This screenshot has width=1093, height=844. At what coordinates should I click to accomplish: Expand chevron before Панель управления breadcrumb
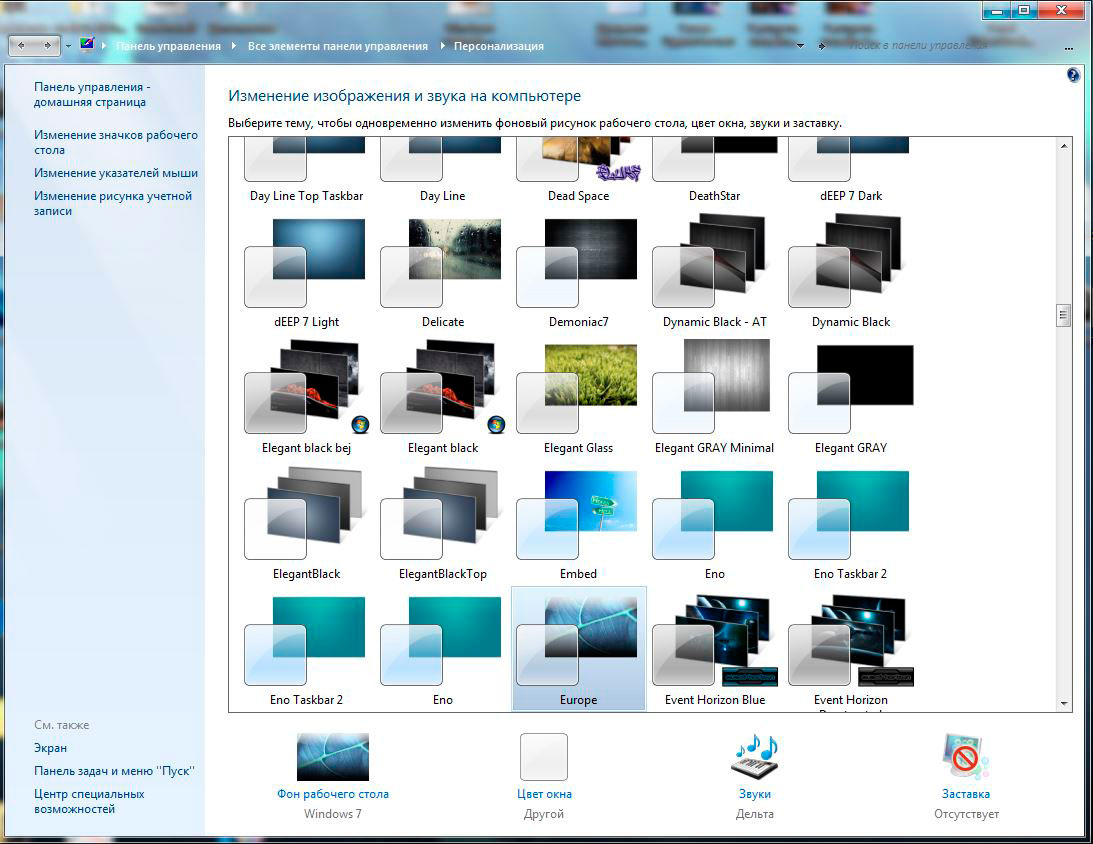point(104,46)
